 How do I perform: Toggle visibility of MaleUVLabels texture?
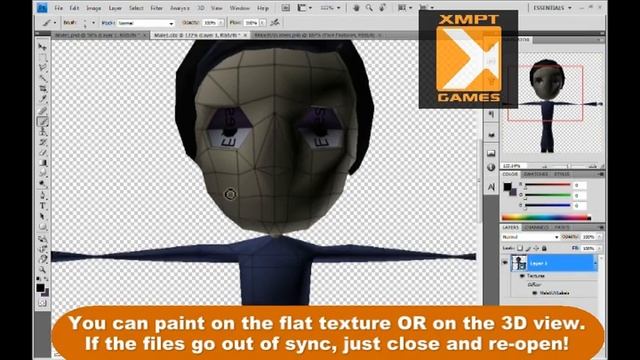(535, 293)
